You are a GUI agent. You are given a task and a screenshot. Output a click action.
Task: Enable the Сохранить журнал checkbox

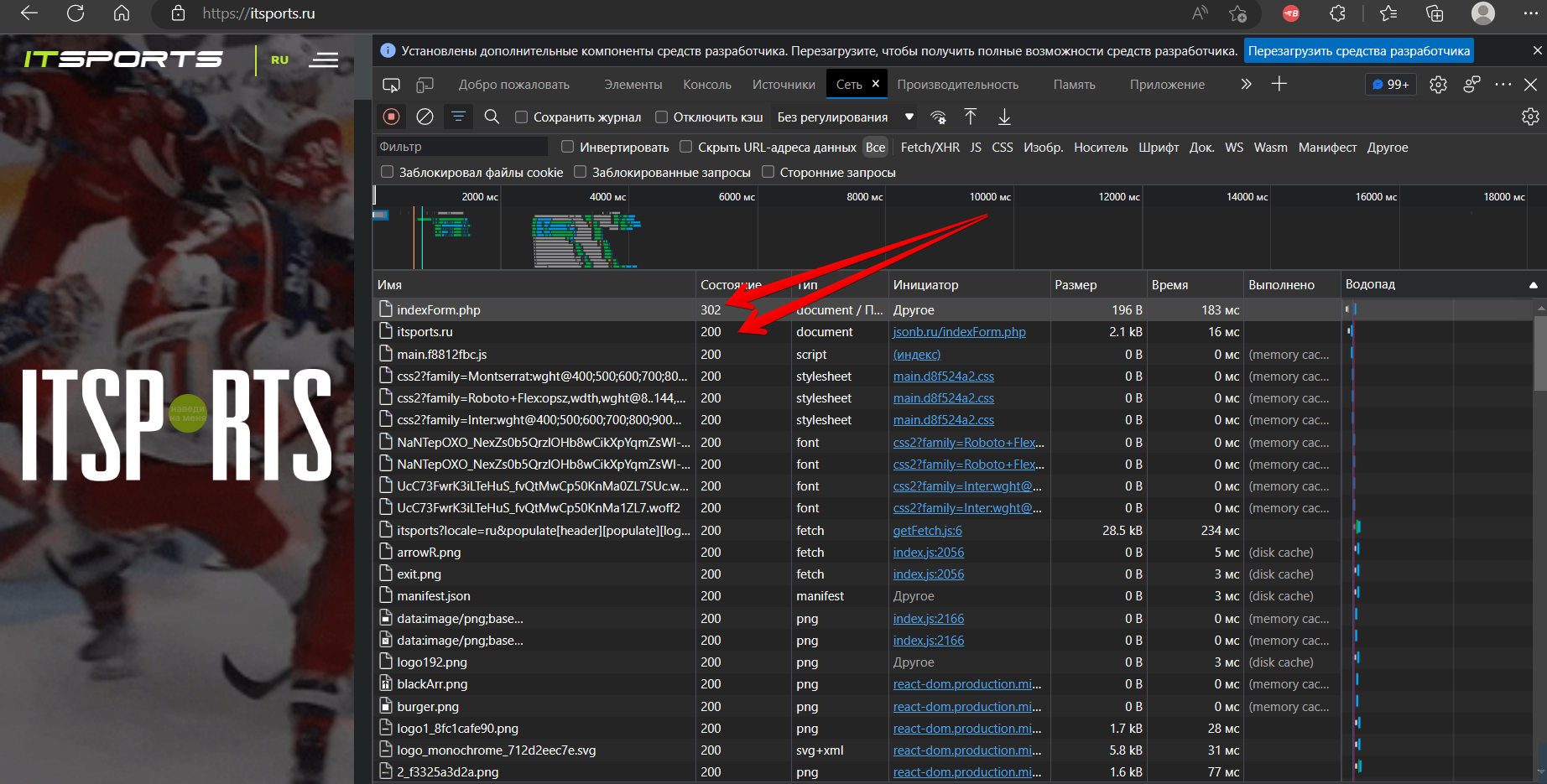522,117
